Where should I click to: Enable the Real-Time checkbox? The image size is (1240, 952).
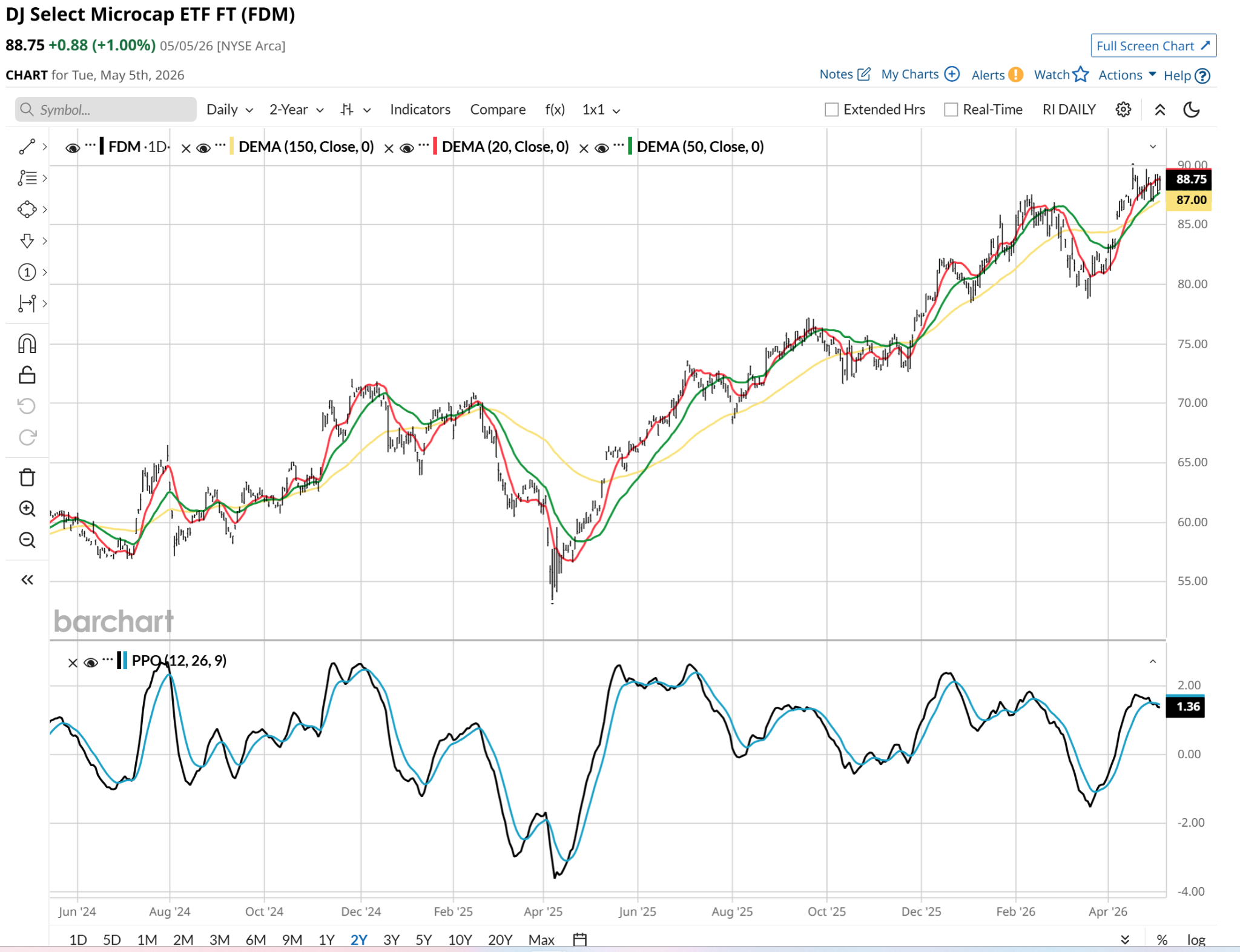tap(951, 110)
